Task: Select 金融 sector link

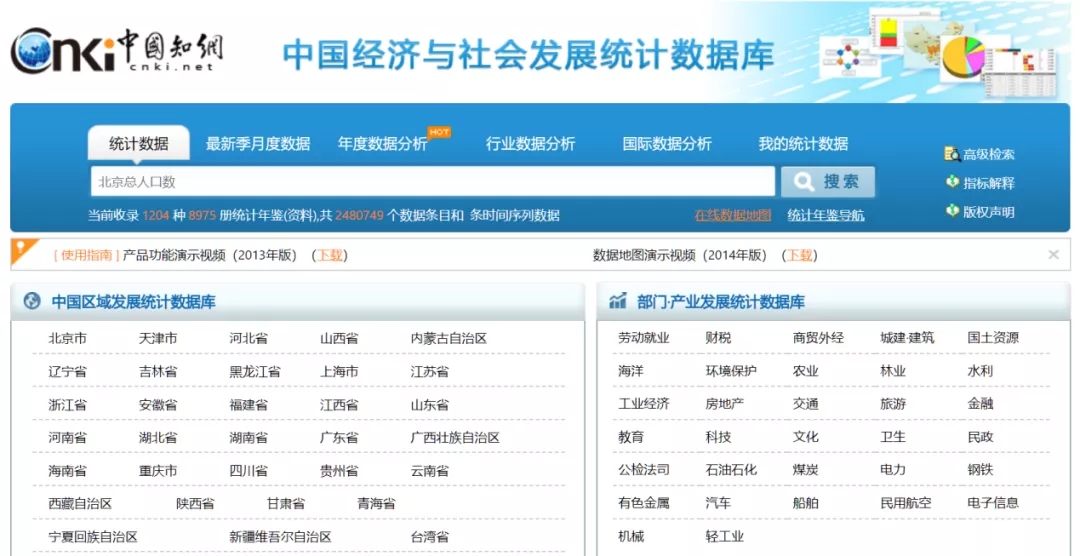Action: [980, 404]
